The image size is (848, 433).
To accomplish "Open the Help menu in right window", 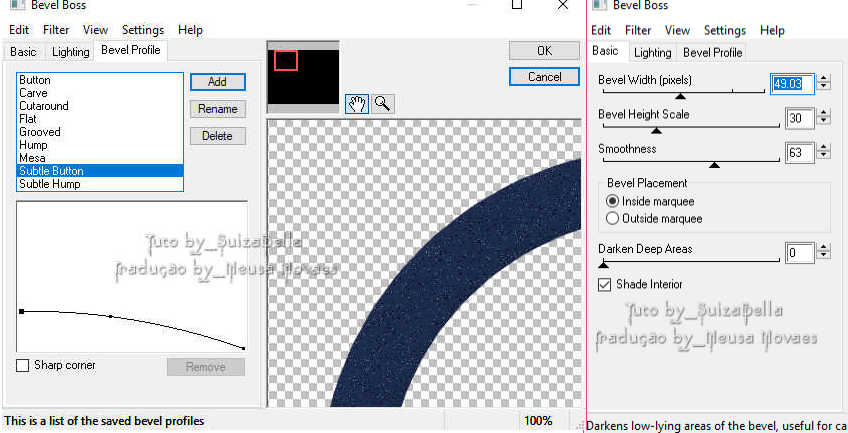I will pos(772,30).
